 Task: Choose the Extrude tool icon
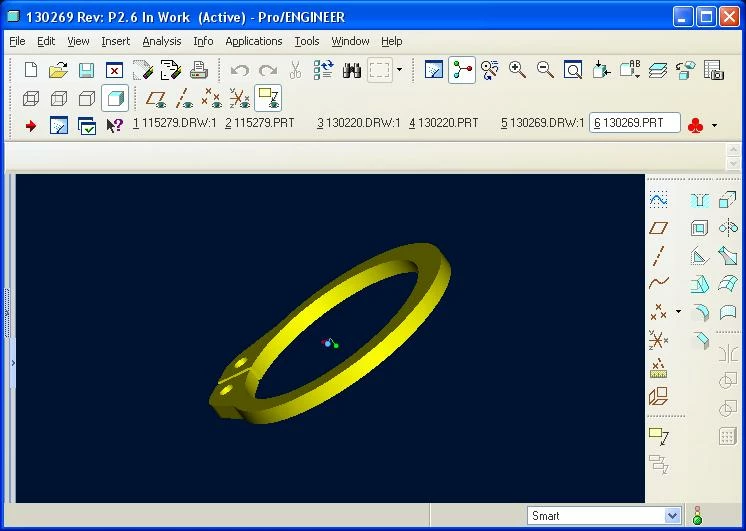(x=727, y=200)
